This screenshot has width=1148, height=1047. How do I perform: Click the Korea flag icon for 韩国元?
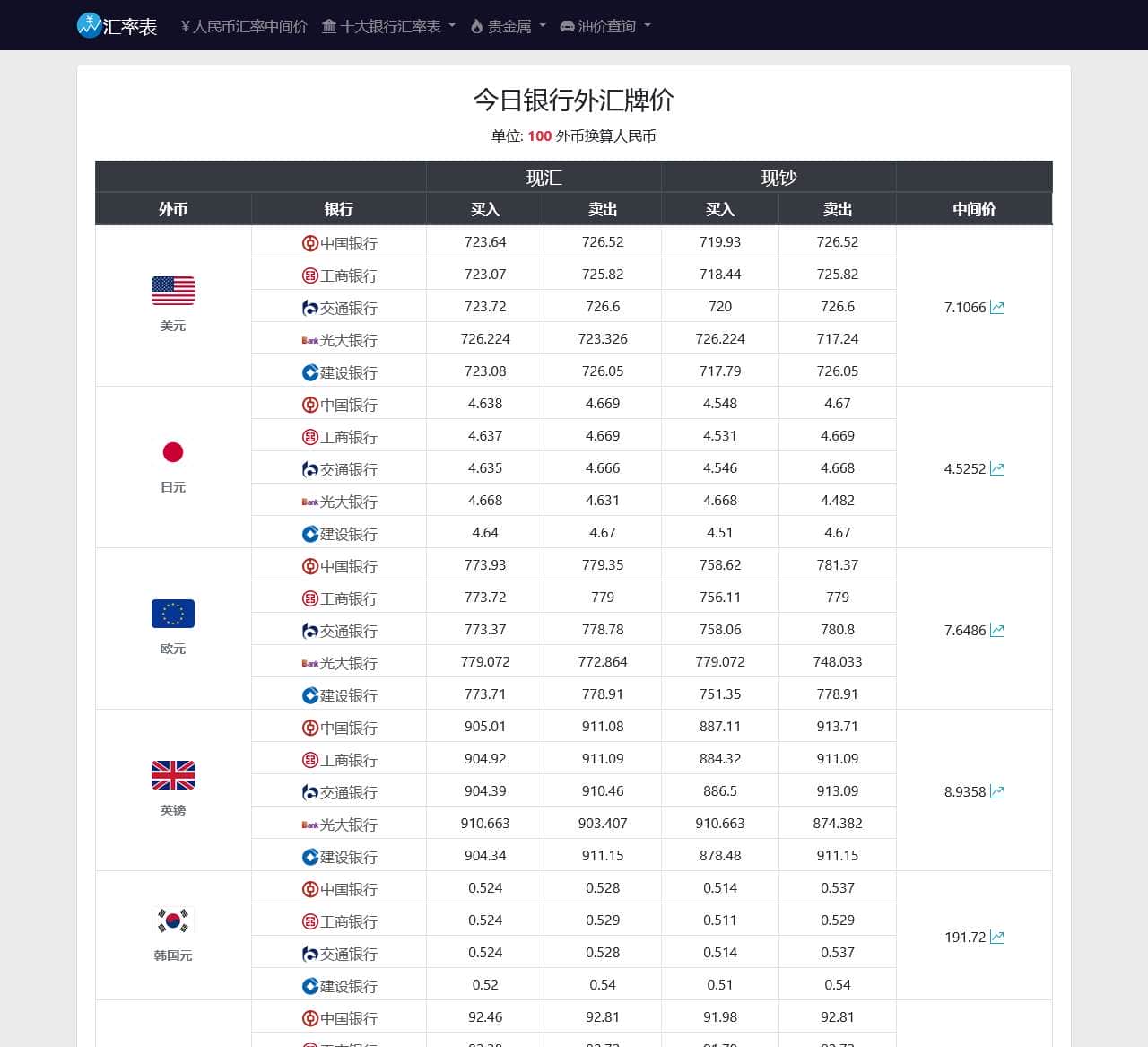tap(173, 920)
